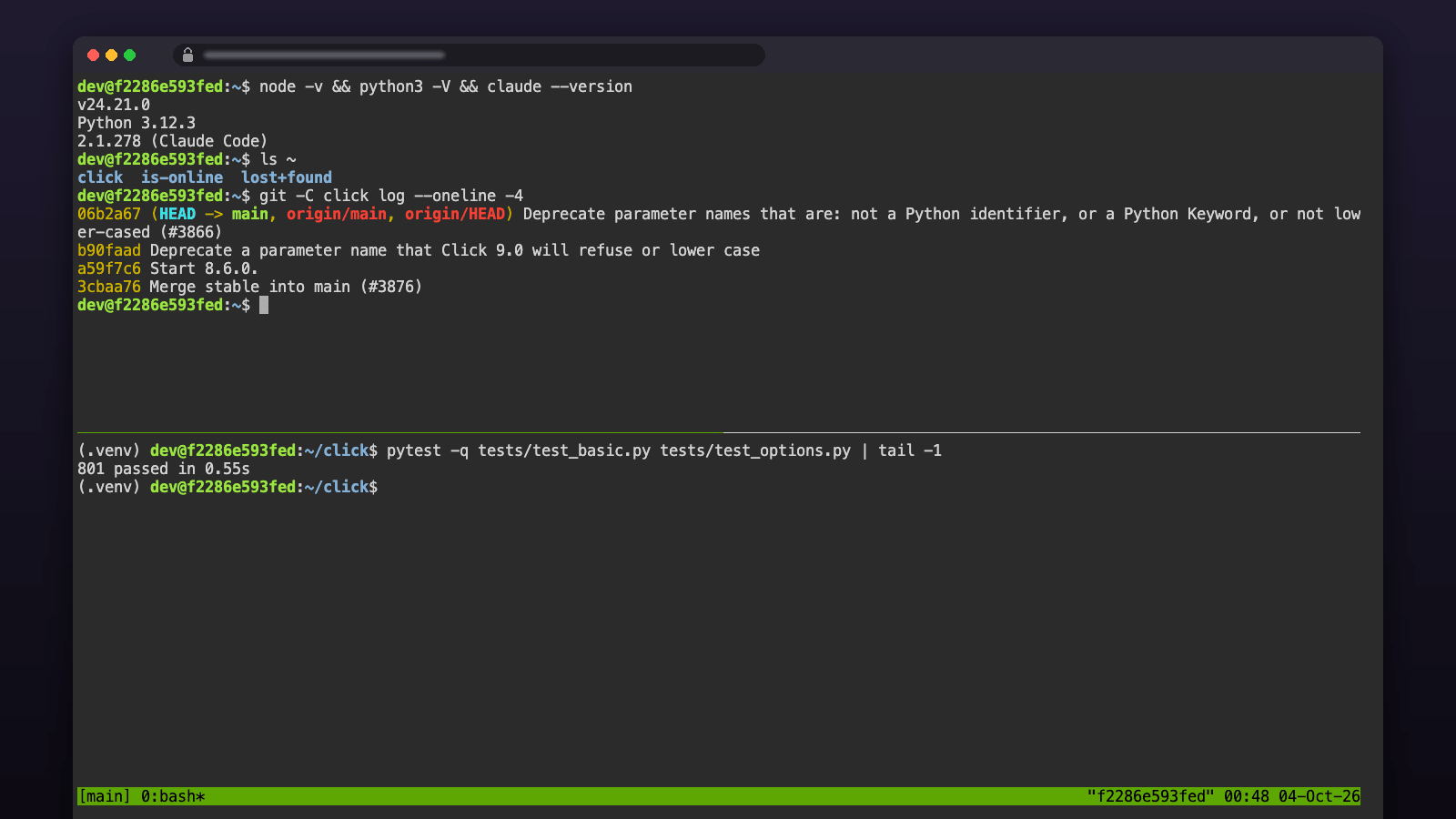Click the 04-Oct-26 date in the status bar
The width and height of the screenshot is (1456, 819).
pos(1319,796)
